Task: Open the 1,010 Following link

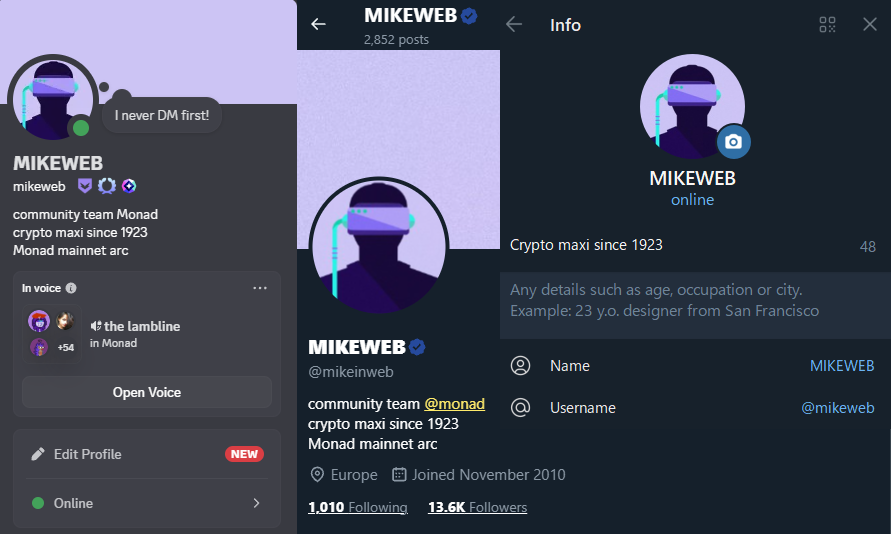Action: (x=357, y=507)
